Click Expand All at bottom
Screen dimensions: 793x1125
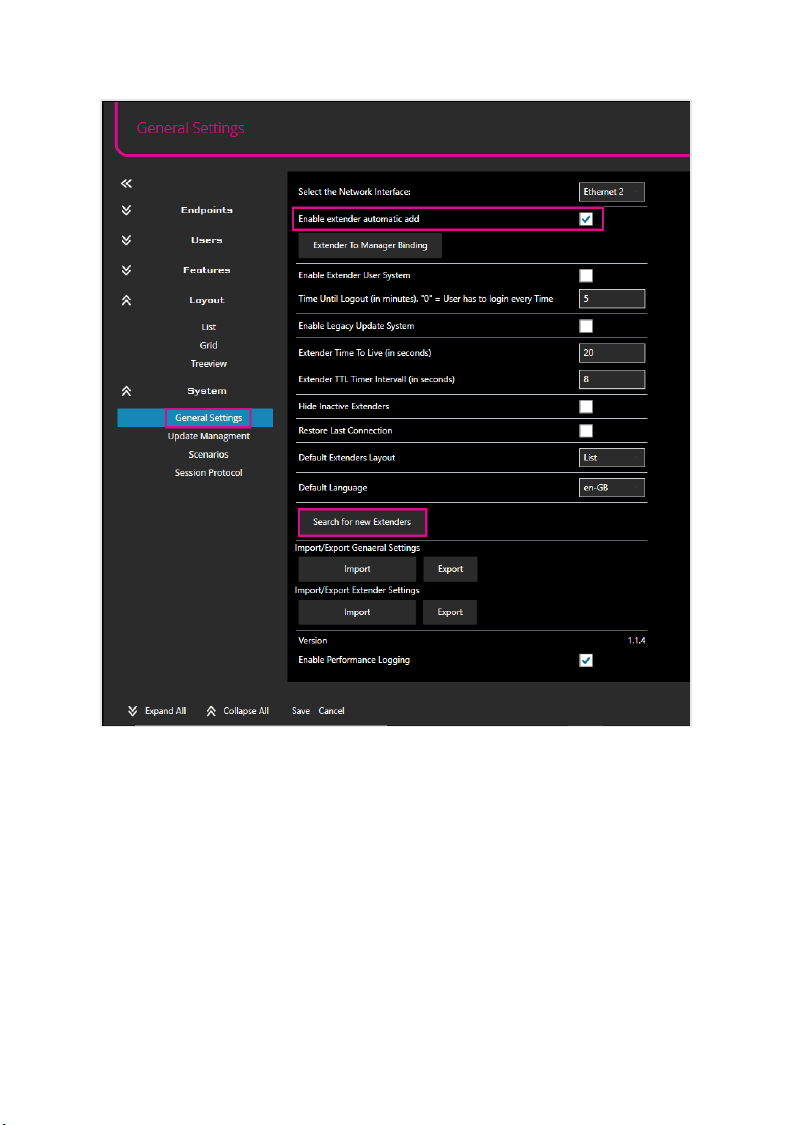coord(165,711)
